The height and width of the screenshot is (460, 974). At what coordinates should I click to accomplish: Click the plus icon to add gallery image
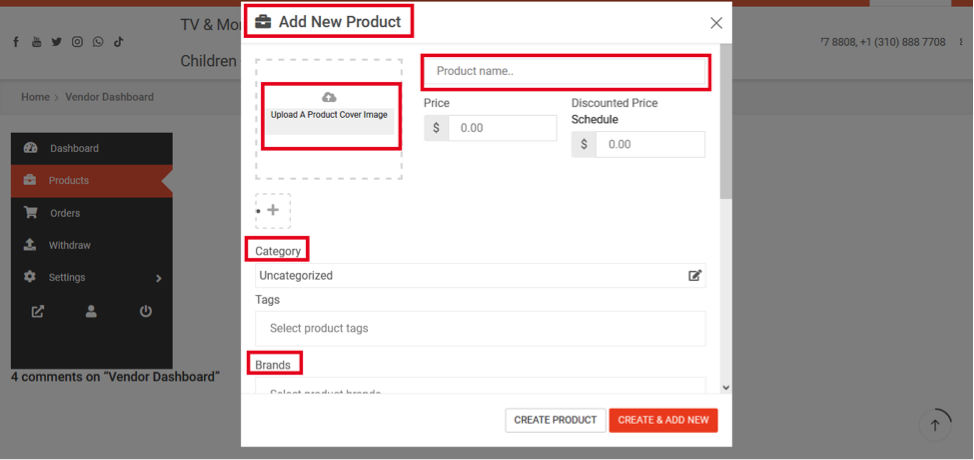coord(273,210)
